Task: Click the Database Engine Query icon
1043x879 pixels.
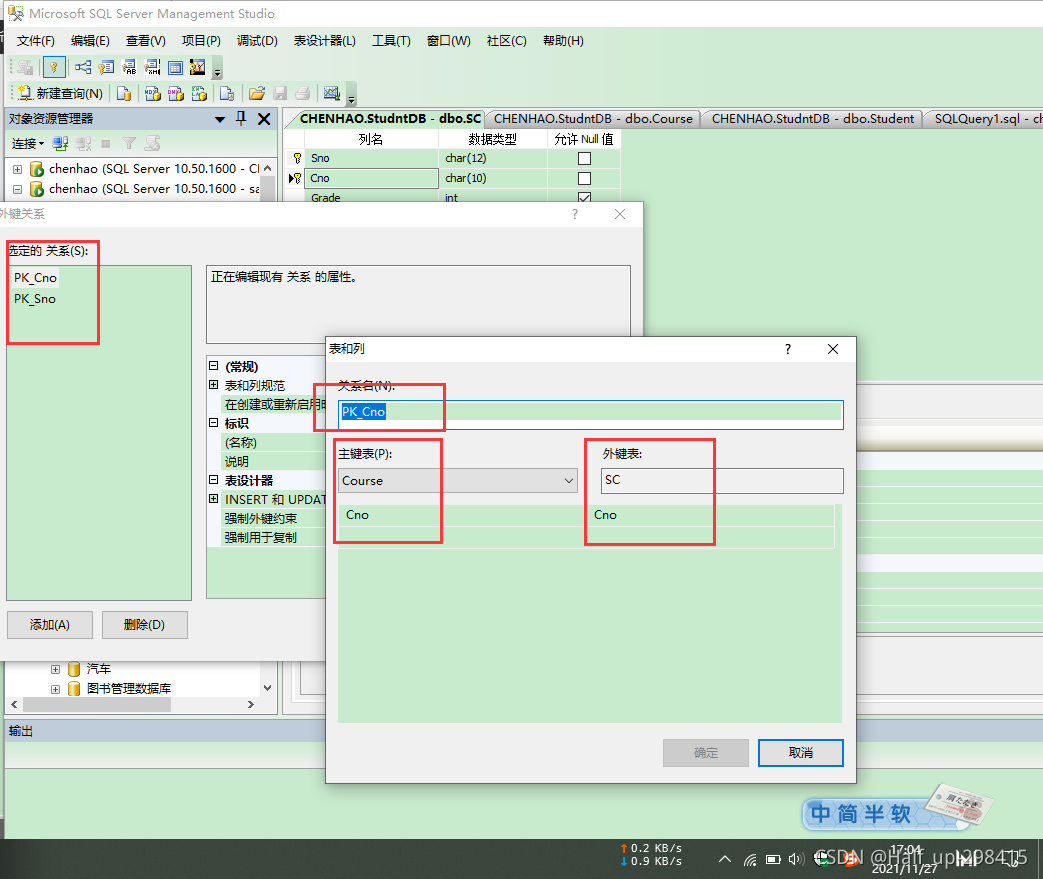Action: tap(123, 93)
